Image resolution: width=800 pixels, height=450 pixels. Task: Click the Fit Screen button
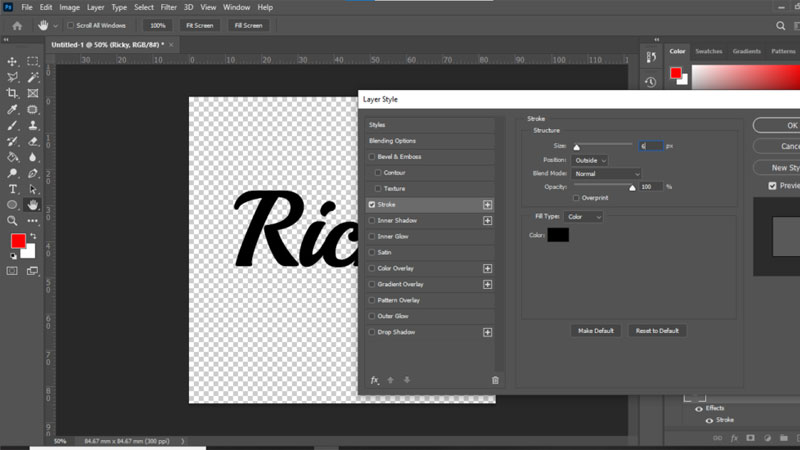coord(199,26)
